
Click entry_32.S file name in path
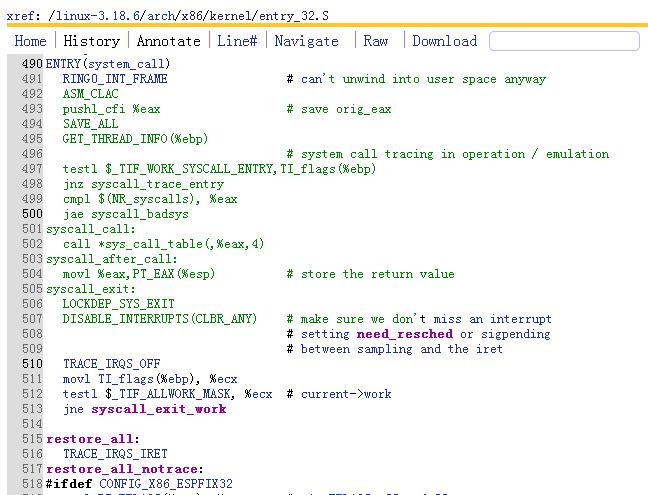point(287,11)
